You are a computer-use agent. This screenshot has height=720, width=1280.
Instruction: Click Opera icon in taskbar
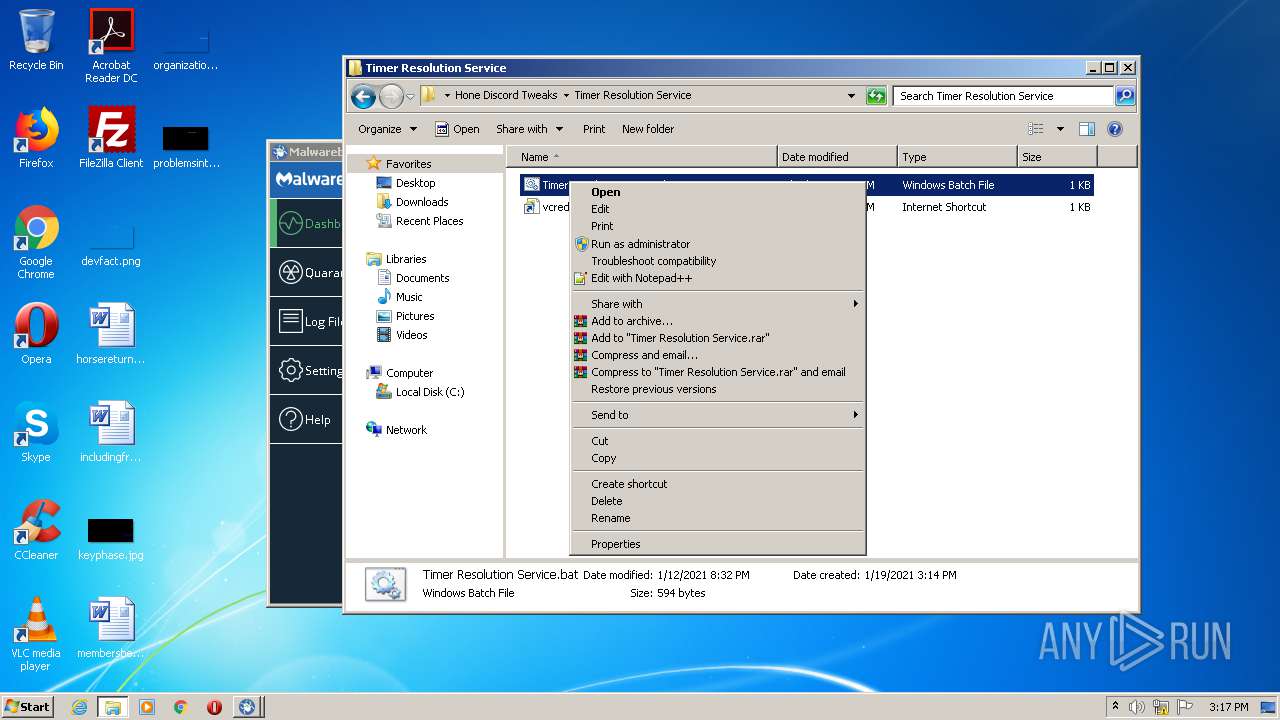[x=214, y=707]
